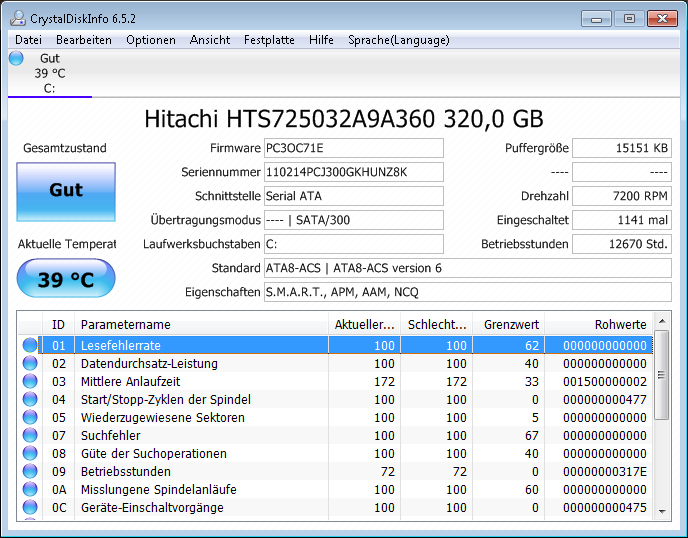
Task: Select the Gut 39 °C C: disk tab
Action: click(50, 73)
